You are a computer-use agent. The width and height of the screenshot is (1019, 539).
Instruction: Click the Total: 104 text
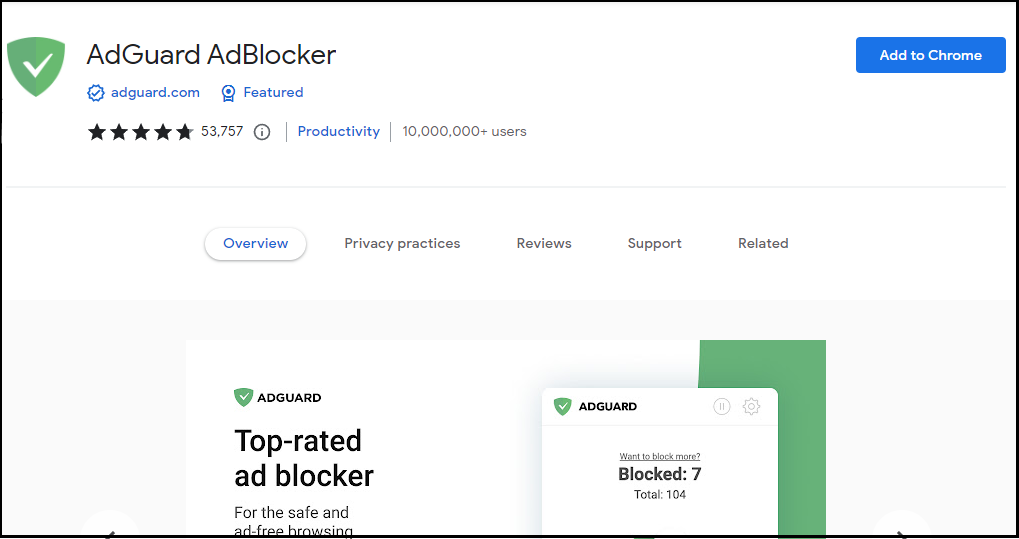pyautogui.click(x=660, y=495)
